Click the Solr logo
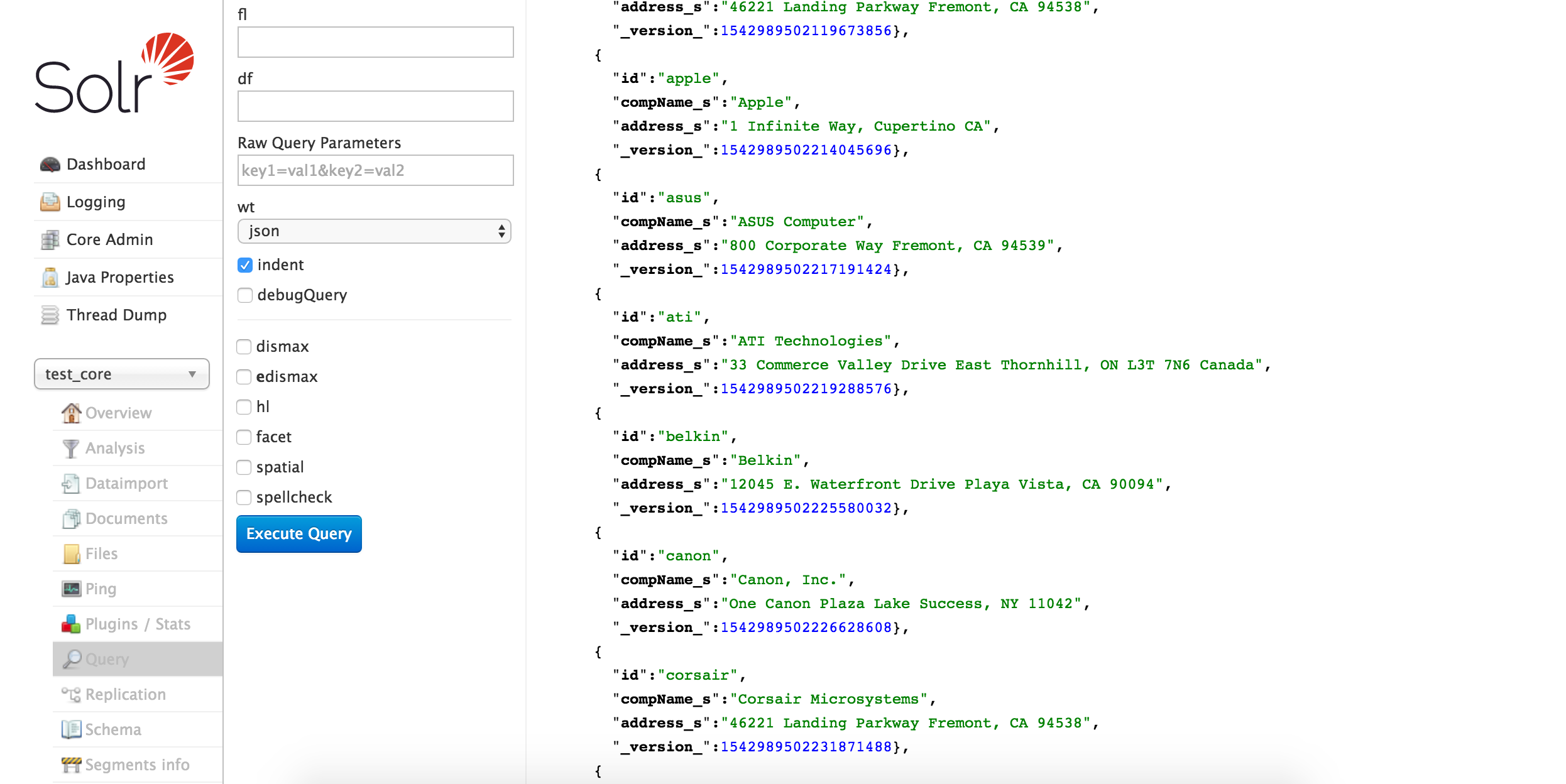The height and width of the screenshot is (784, 1566). [114, 73]
